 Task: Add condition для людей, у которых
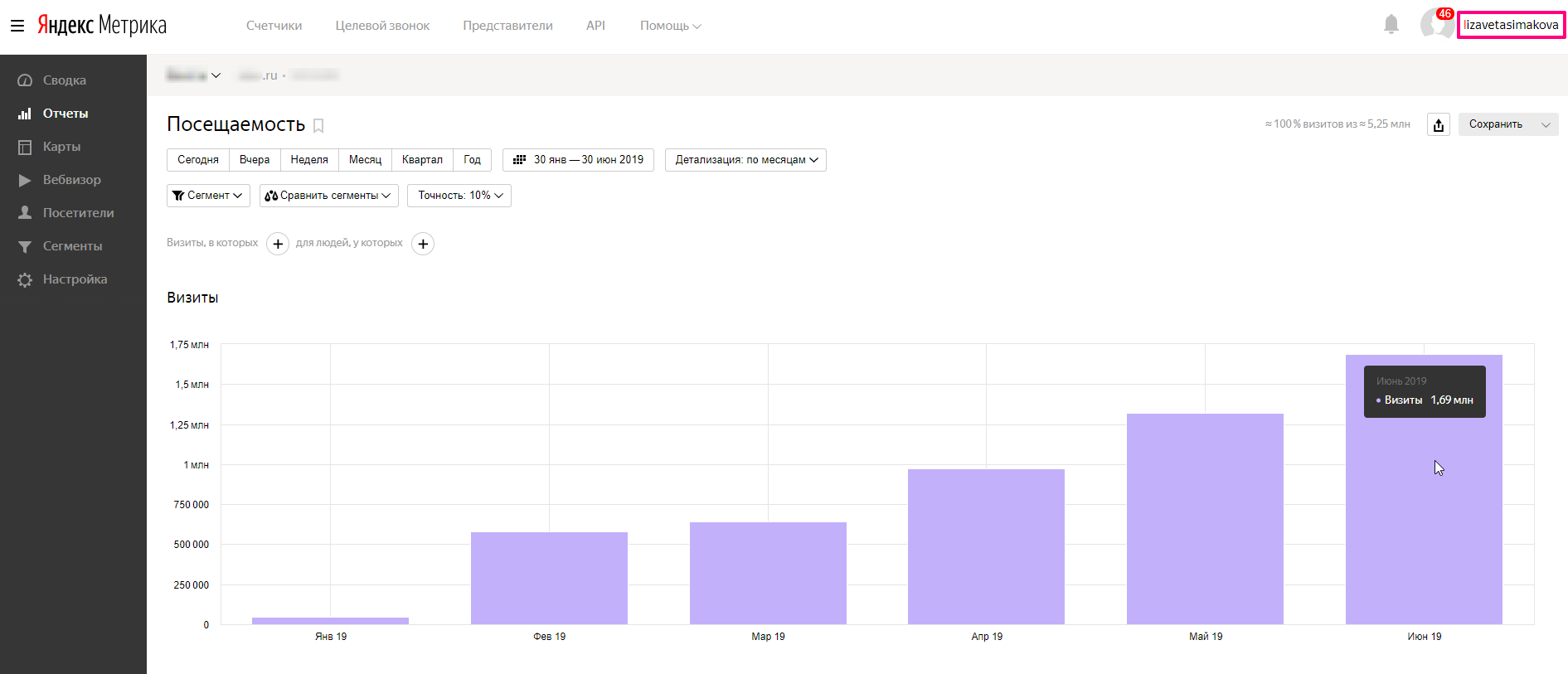click(x=423, y=244)
